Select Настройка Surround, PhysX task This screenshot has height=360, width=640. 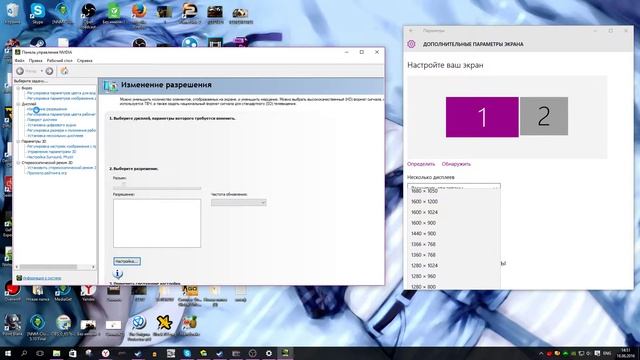[x=50, y=157]
